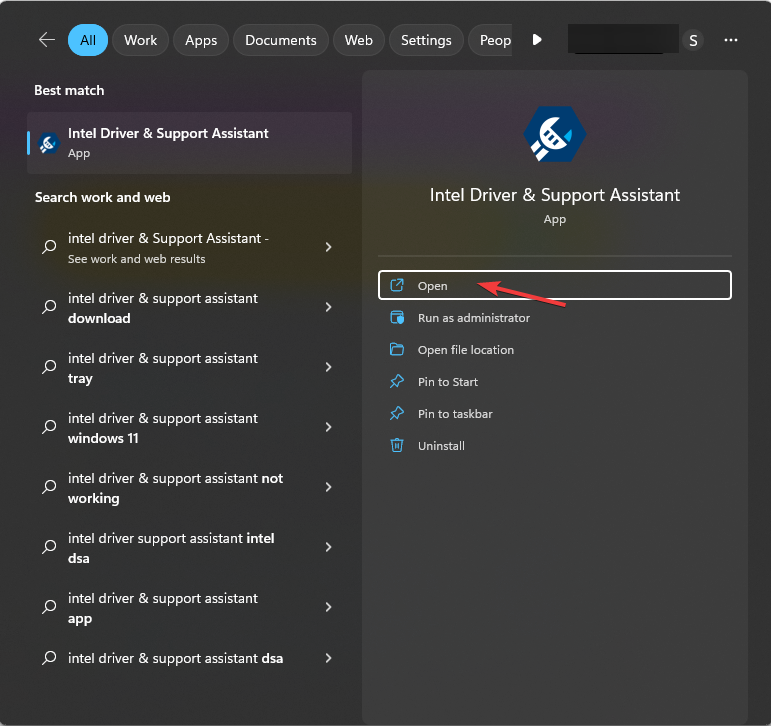The height and width of the screenshot is (726, 771).
Task: Select the 'support assistant app' suggestion
Action: (189, 608)
